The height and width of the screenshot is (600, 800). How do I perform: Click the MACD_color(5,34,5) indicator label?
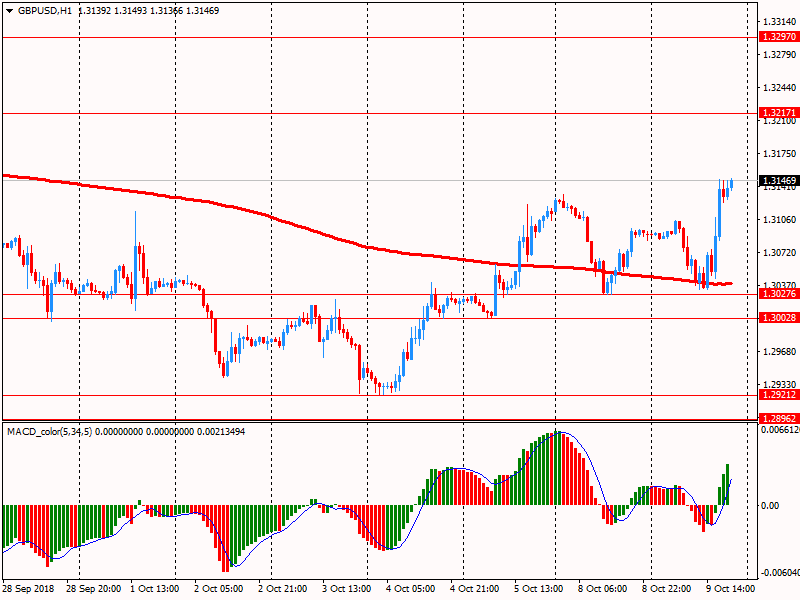[49, 432]
